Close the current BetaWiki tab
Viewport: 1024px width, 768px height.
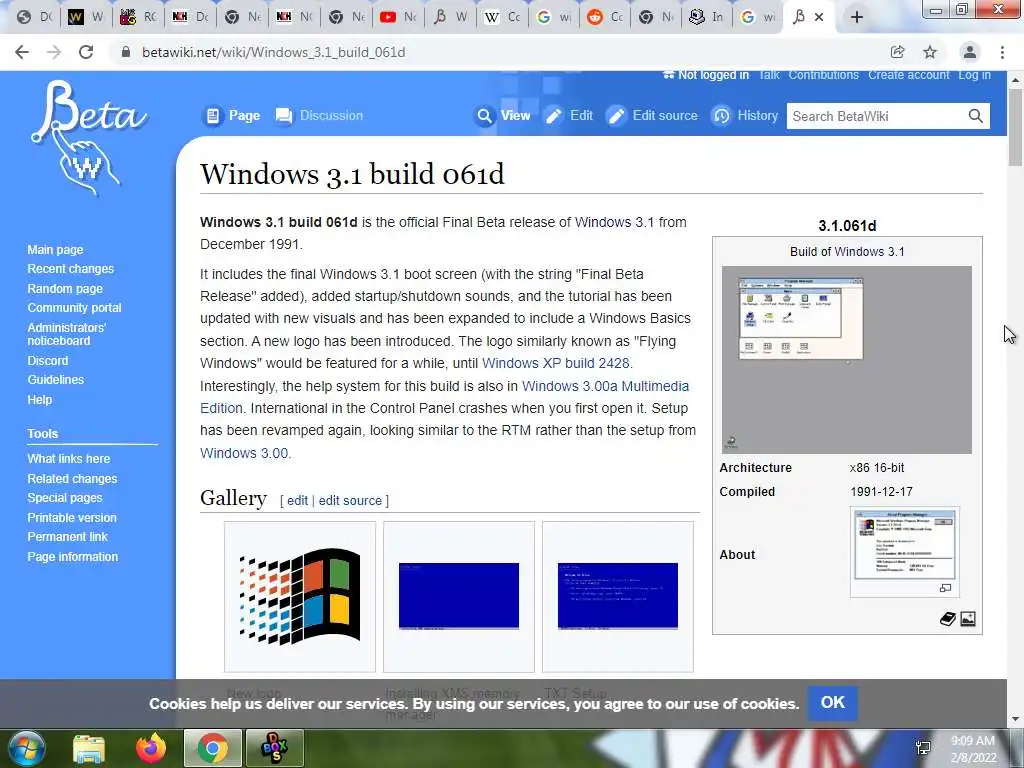pos(819,18)
